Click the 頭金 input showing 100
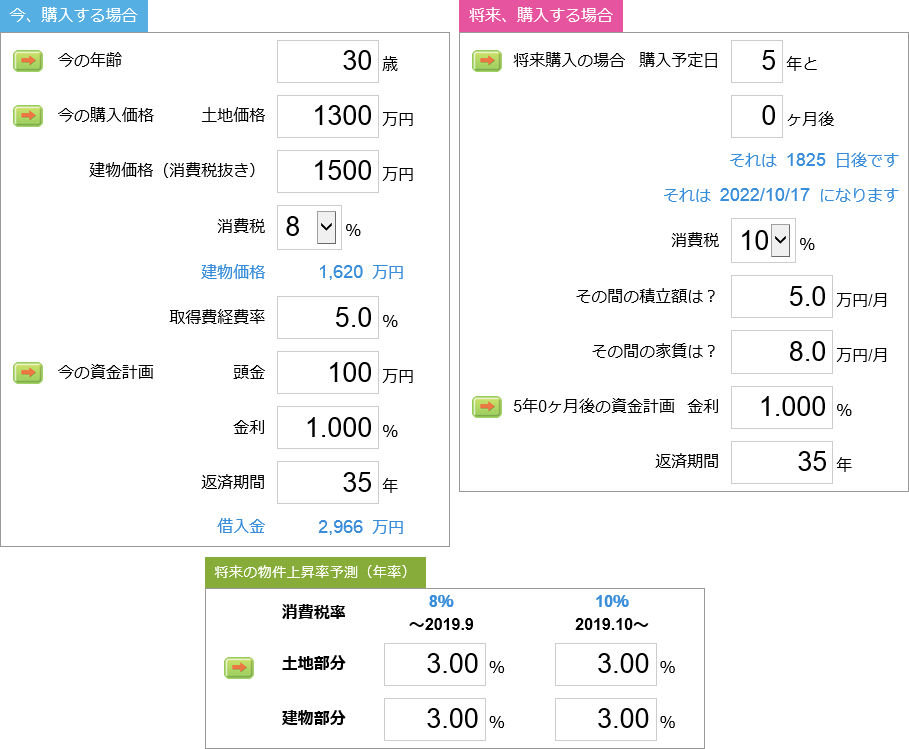Screen dimensions: 909x749 327,373
